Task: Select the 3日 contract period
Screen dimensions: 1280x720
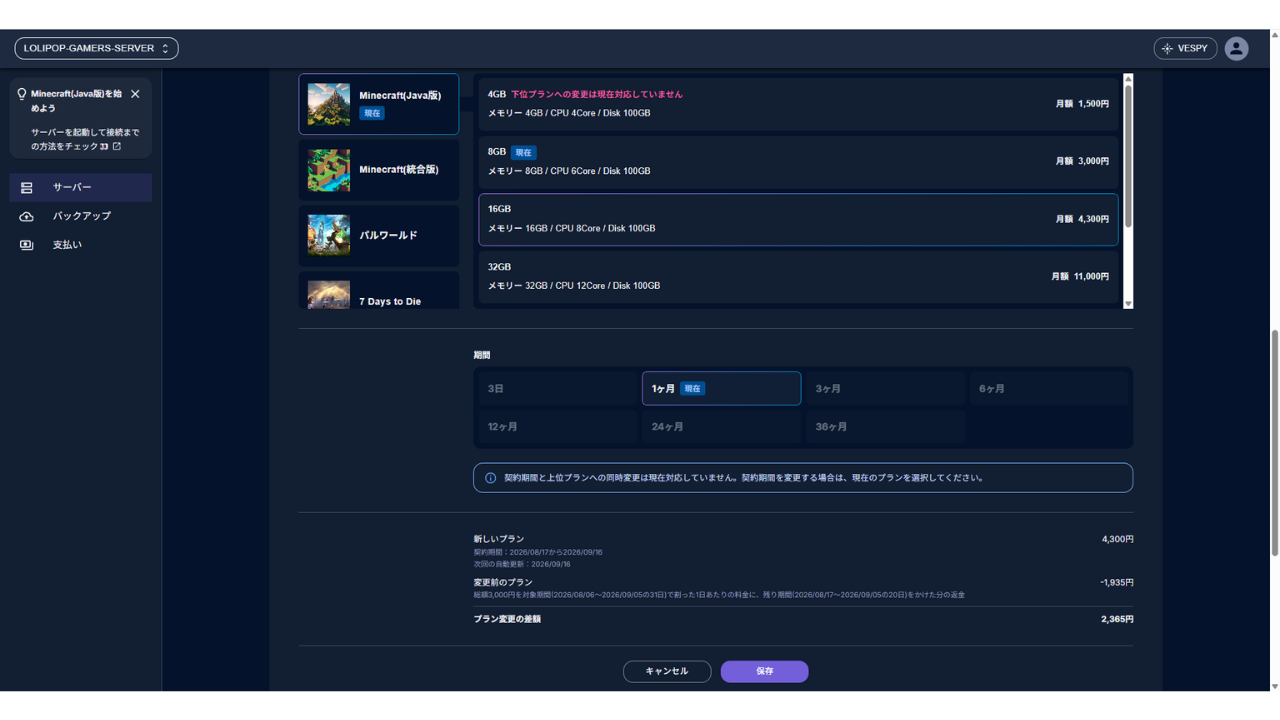Action: pyautogui.click(x=558, y=389)
